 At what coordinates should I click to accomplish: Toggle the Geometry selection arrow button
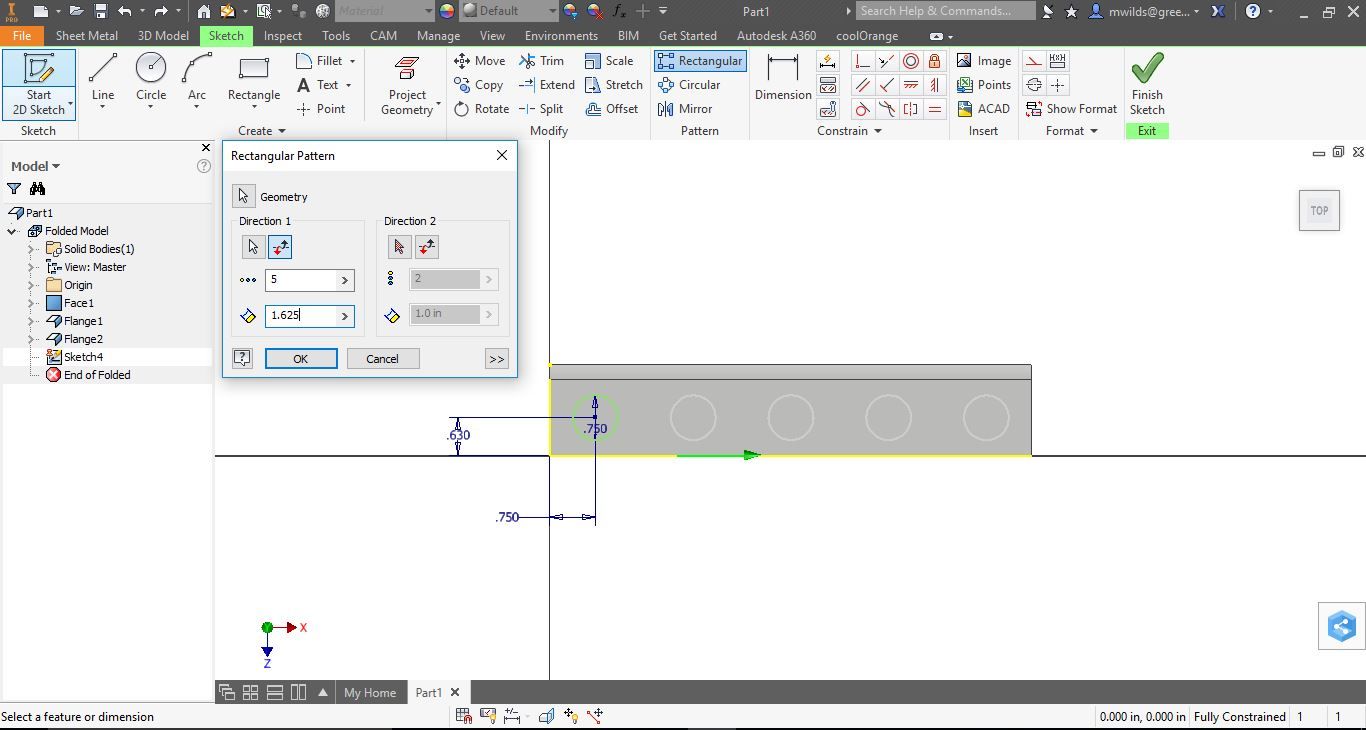pos(243,196)
